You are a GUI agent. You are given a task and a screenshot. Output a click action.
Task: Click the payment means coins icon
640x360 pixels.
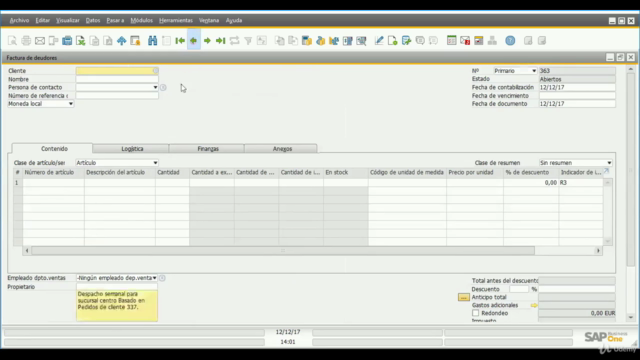point(320,40)
